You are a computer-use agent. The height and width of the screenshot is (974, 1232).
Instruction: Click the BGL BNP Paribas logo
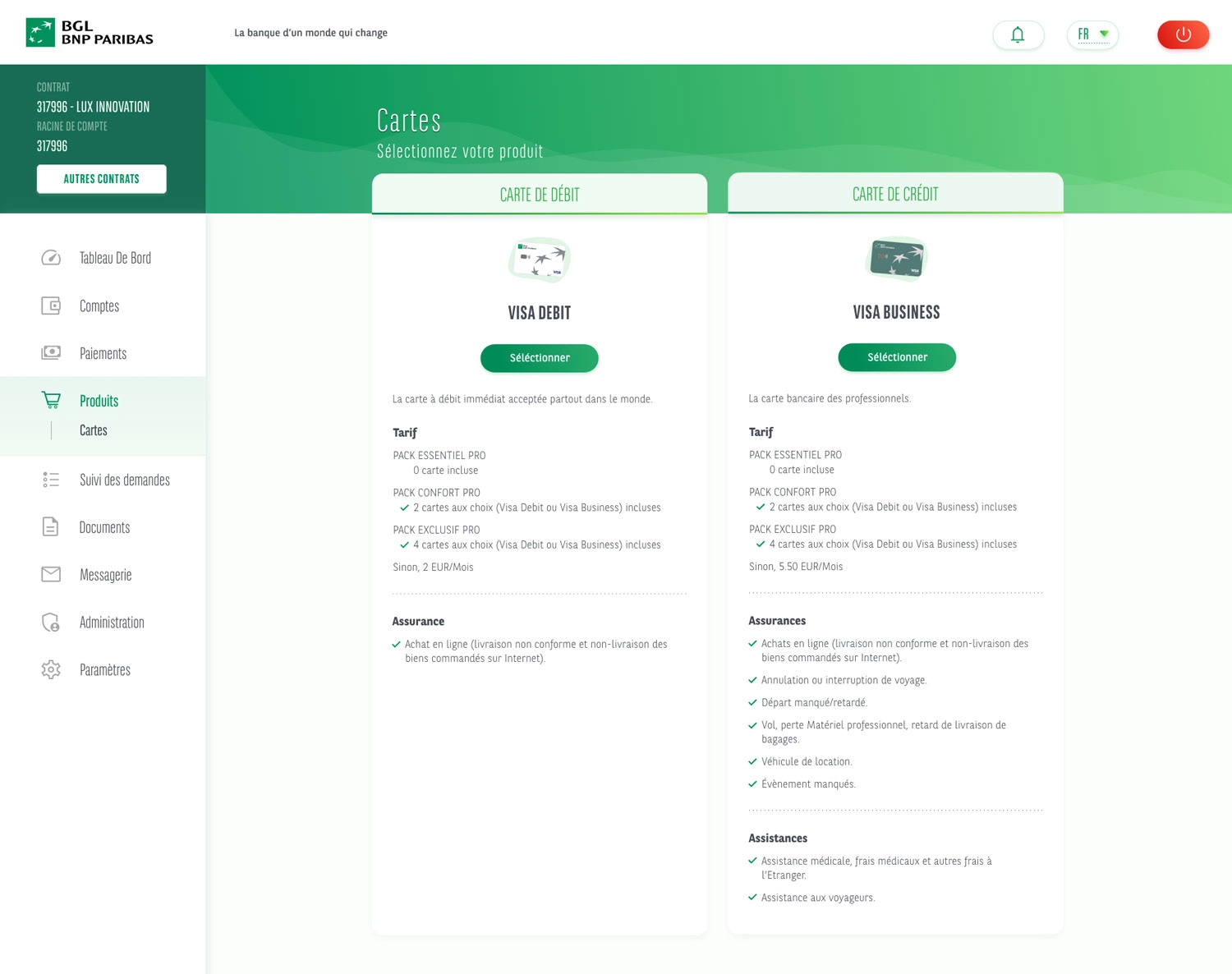point(90,33)
